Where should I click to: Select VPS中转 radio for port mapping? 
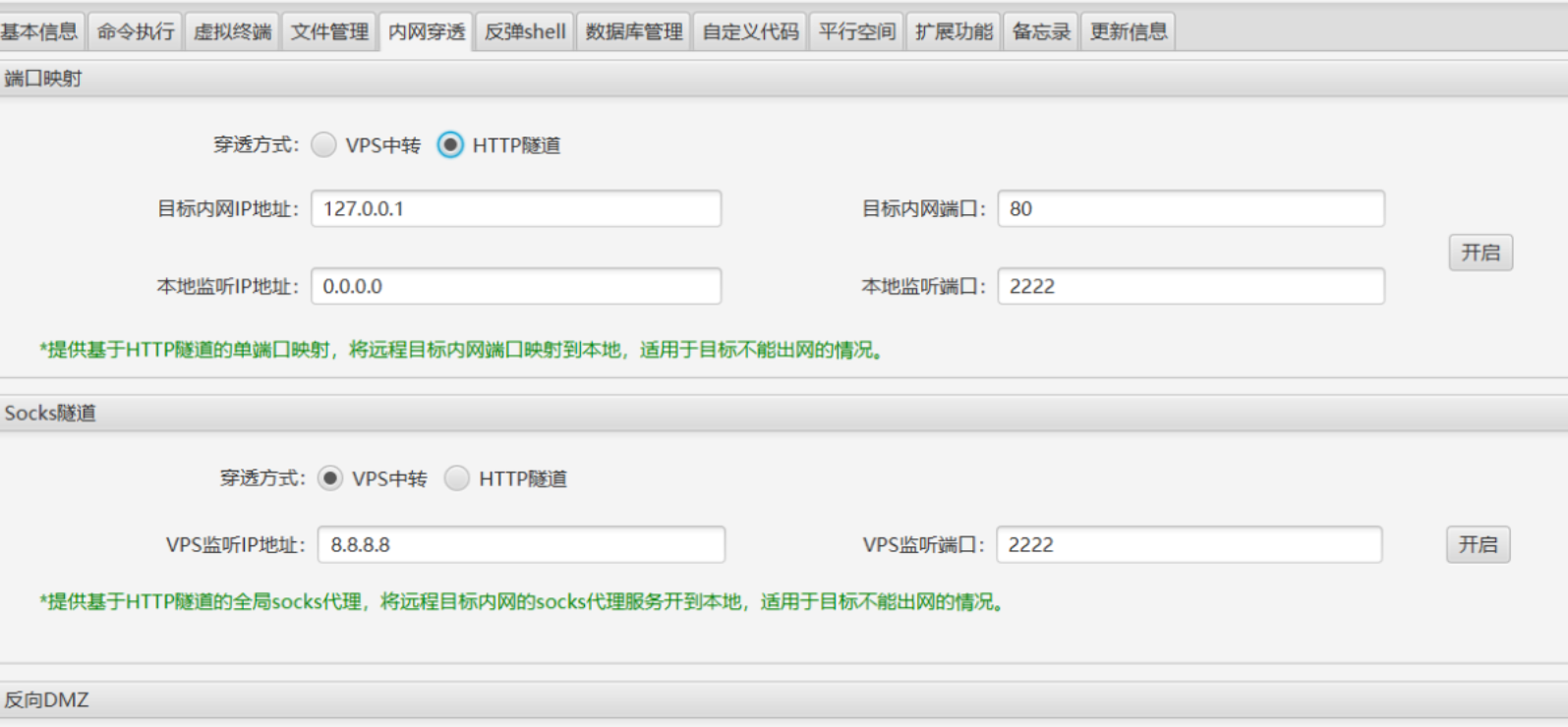(324, 145)
